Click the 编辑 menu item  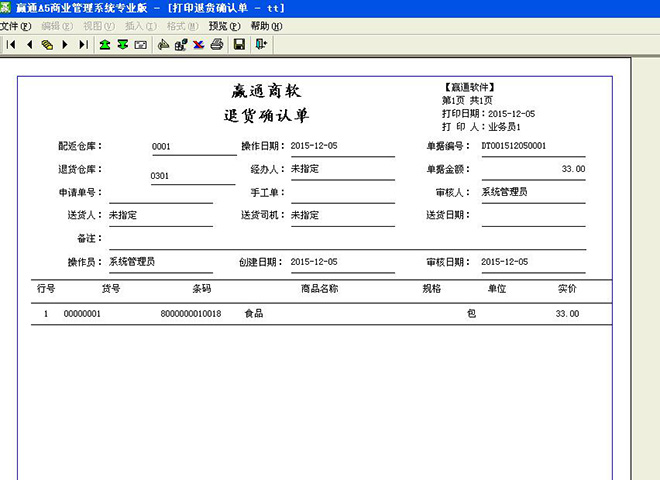coord(56,26)
